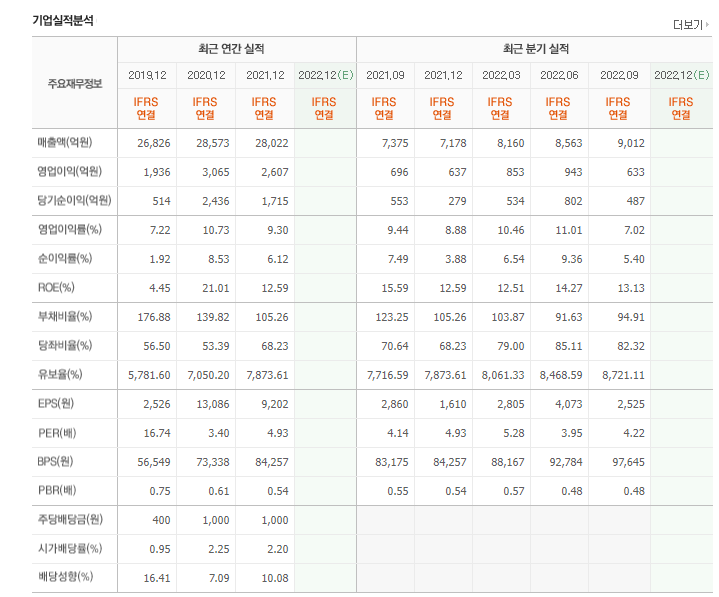Click the 16.74 PER value

point(157,433)
